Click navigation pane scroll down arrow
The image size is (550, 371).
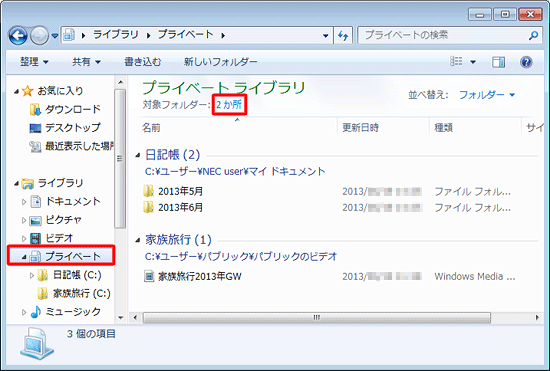(x=120, y=318)
